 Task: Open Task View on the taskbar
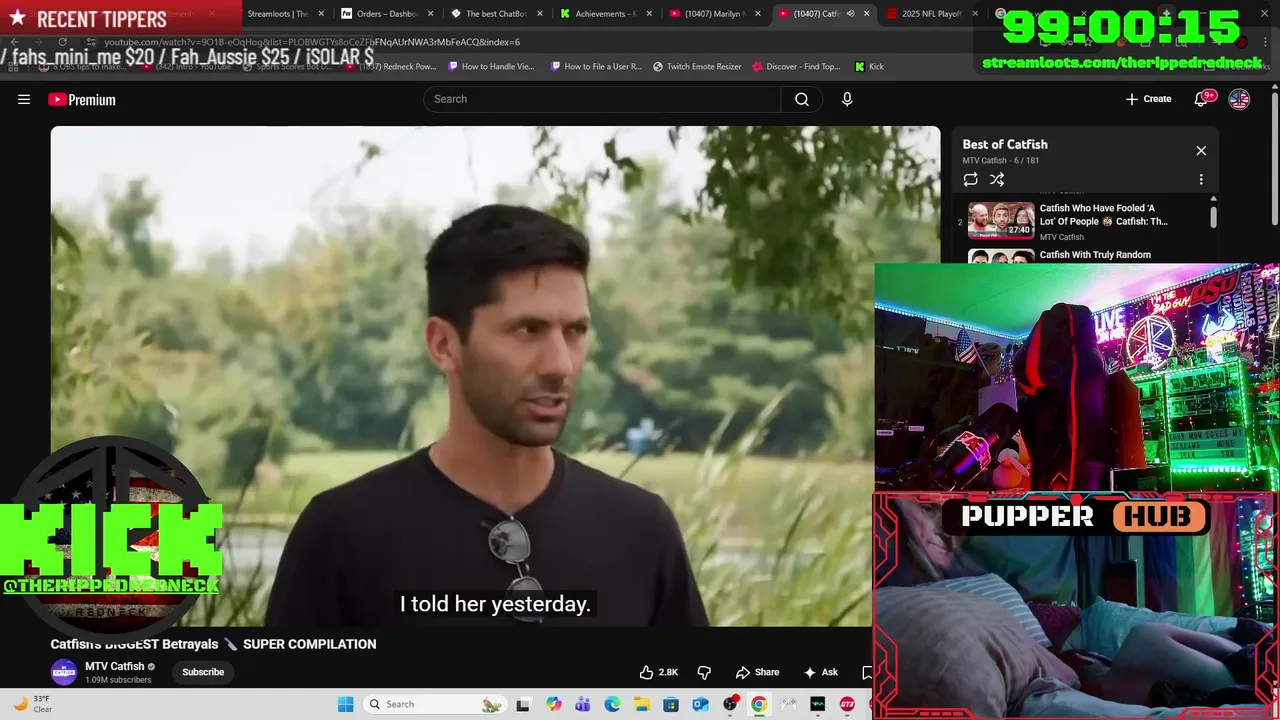pos(522,704)
